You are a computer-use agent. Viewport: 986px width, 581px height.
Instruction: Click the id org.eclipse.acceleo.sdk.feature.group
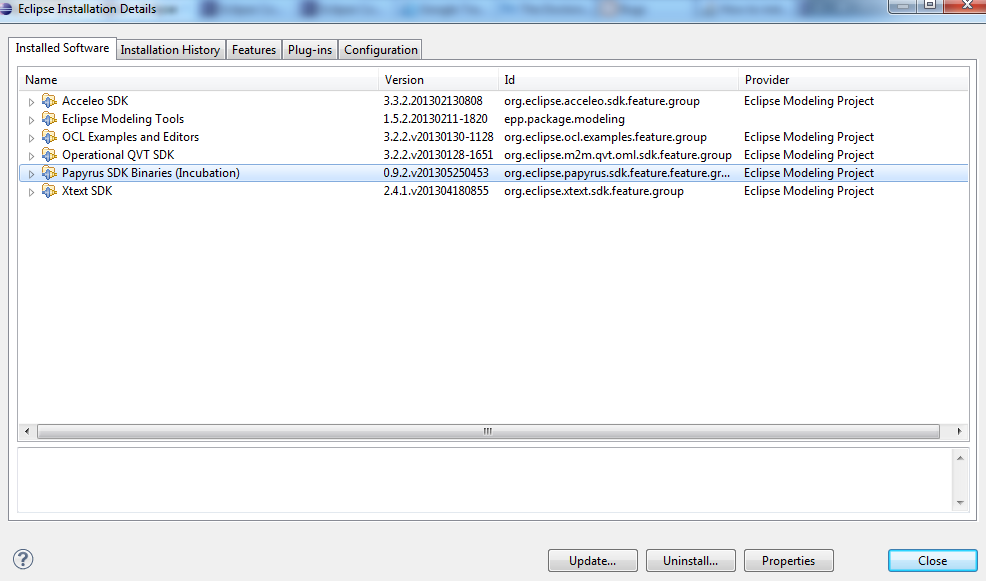tap(602, 101)
